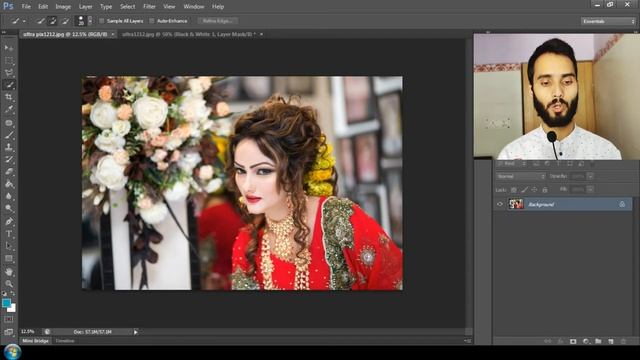Select the Crop tool
Viewport: 640px width, 360px height.
click(x=9, y=97)
